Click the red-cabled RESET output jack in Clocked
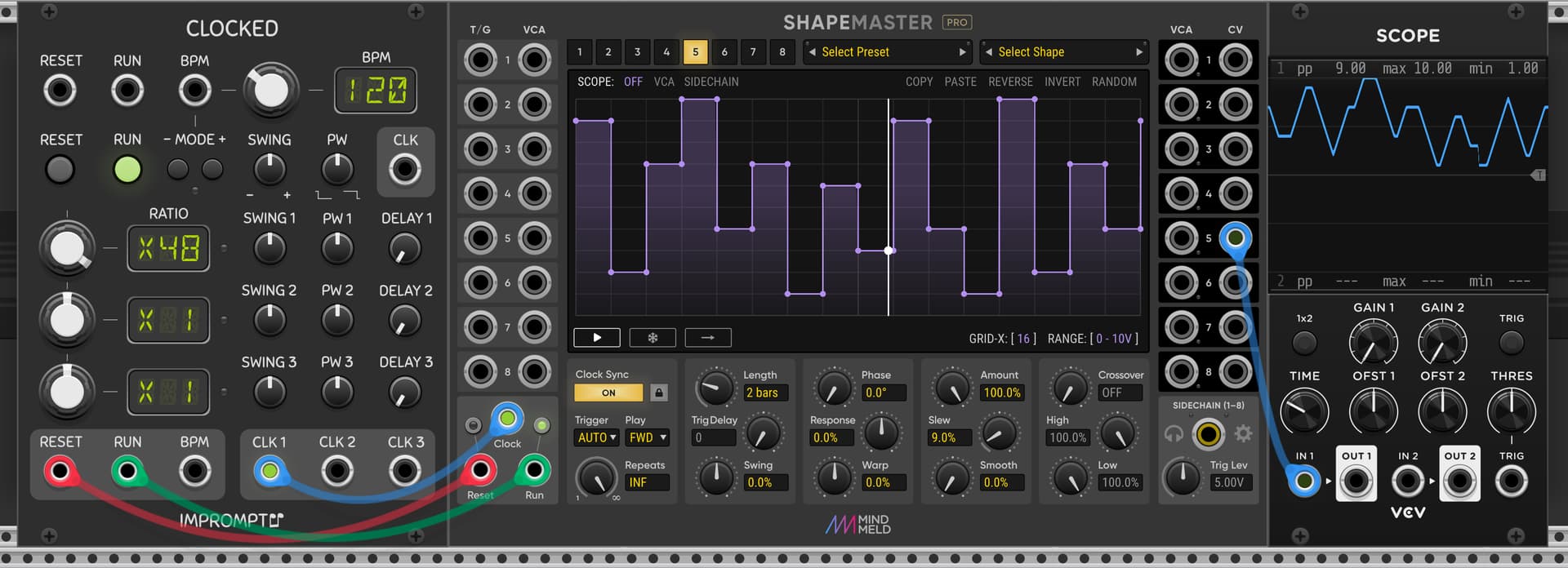This screenshot has width=1568, height=568. [x=60, y=471]
